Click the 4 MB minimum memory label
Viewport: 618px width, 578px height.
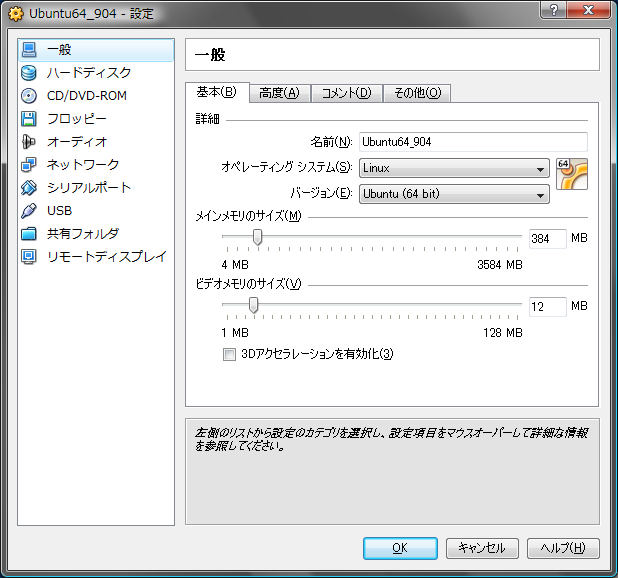tap(235, 265)
